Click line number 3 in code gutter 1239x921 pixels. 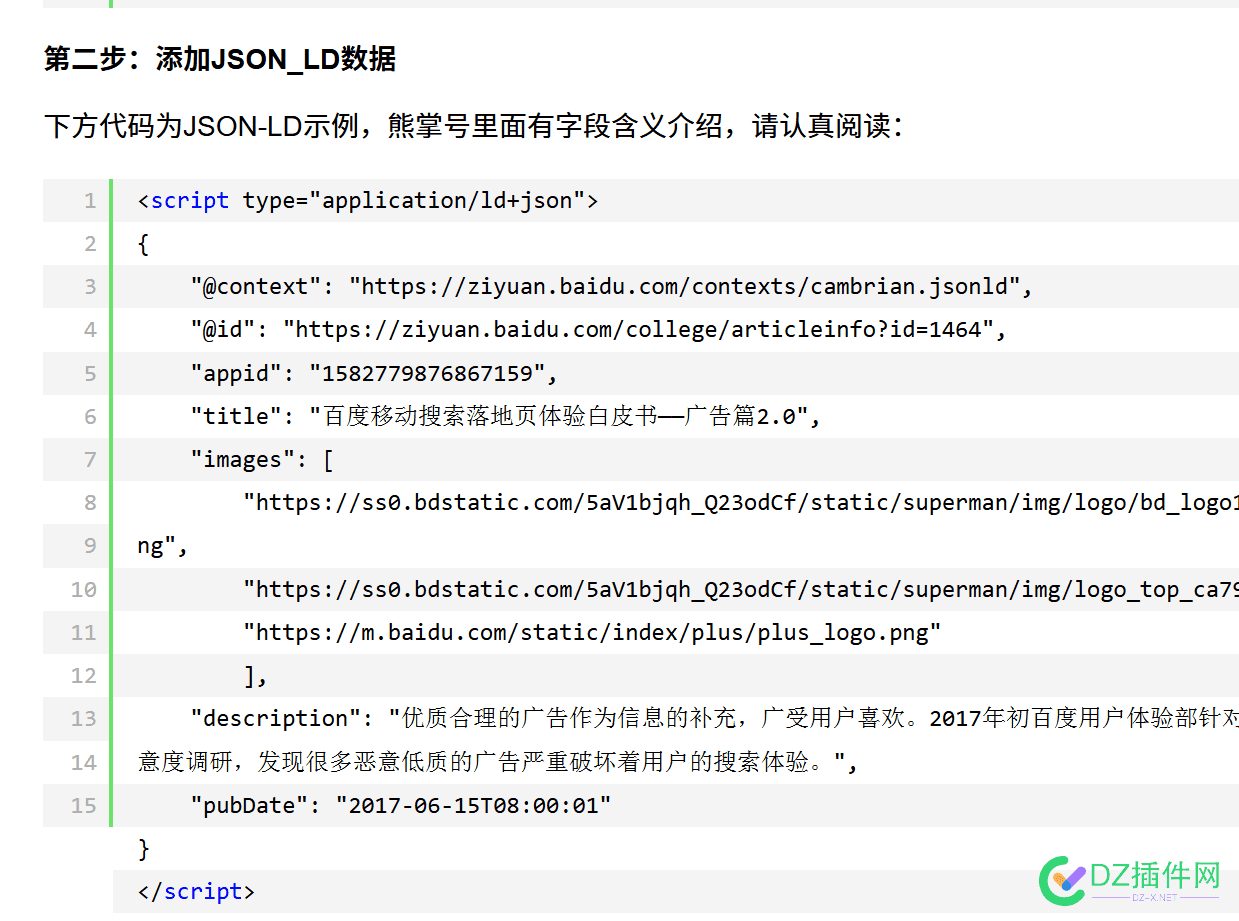pos(90,287)
